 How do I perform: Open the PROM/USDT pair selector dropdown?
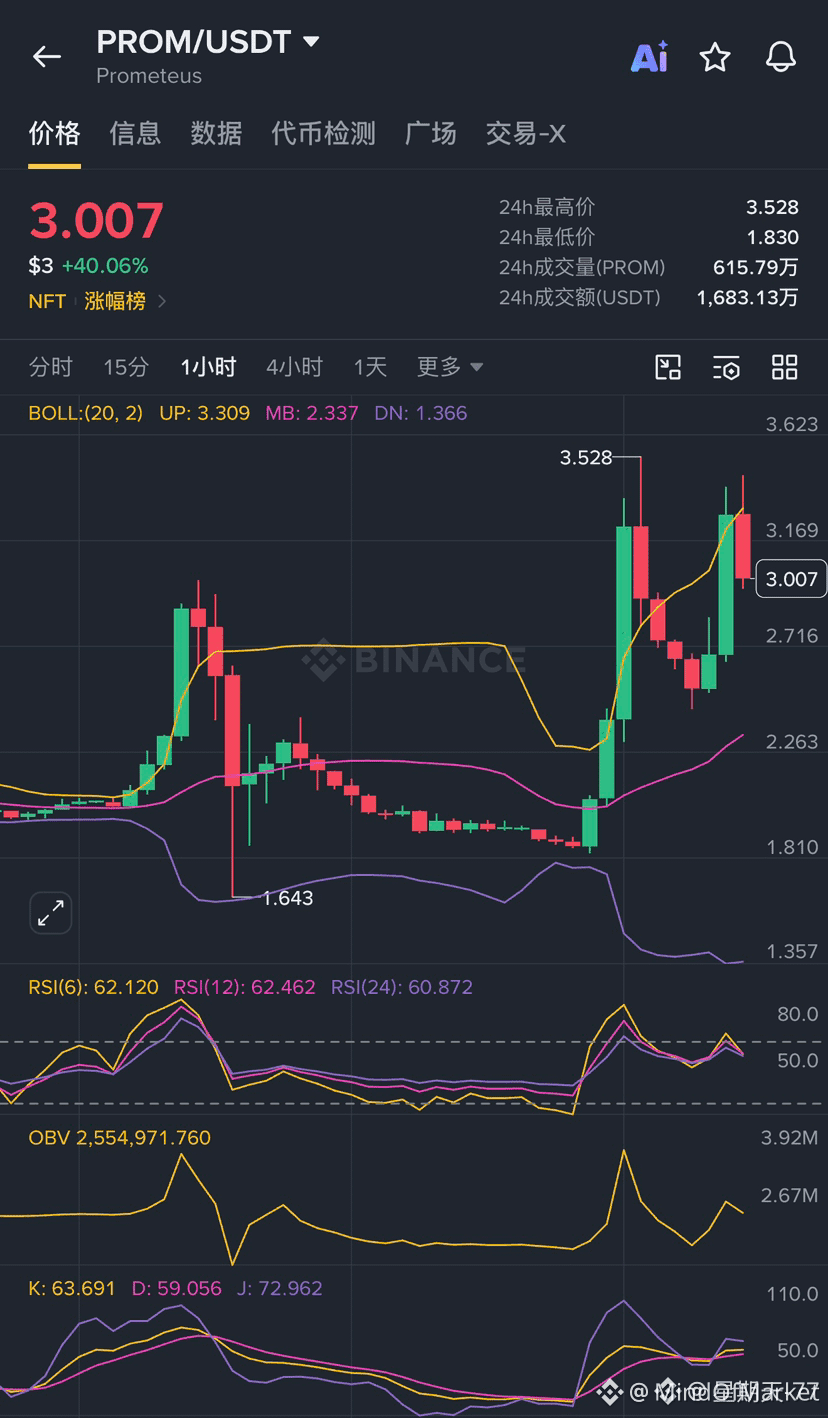pyautogui.click(x=311, y=42)
